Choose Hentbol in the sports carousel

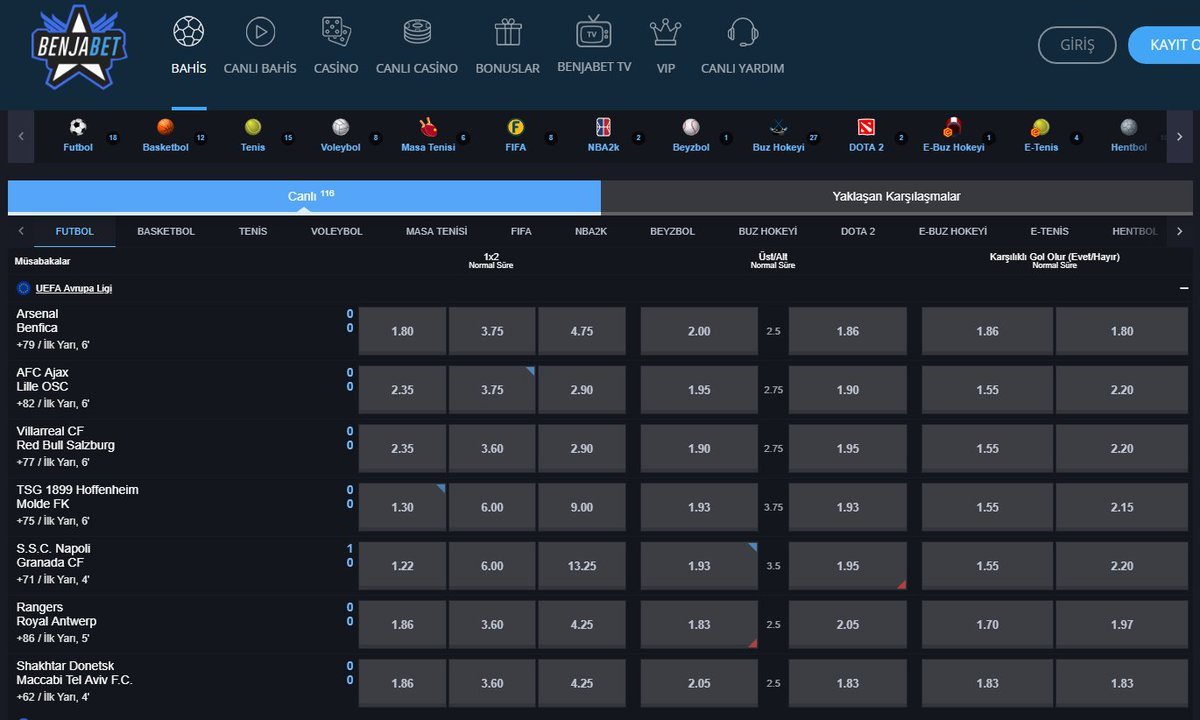pyautogui.click(x=1129, y=136)
